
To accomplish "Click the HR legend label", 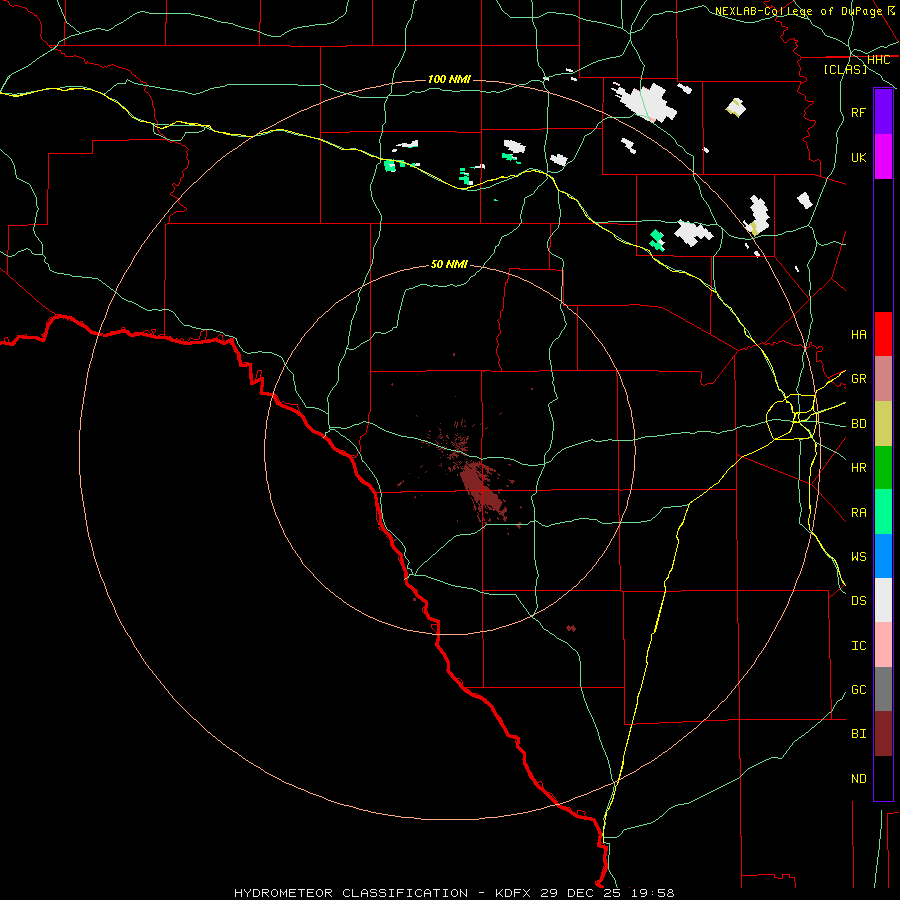I will (858, 468).
